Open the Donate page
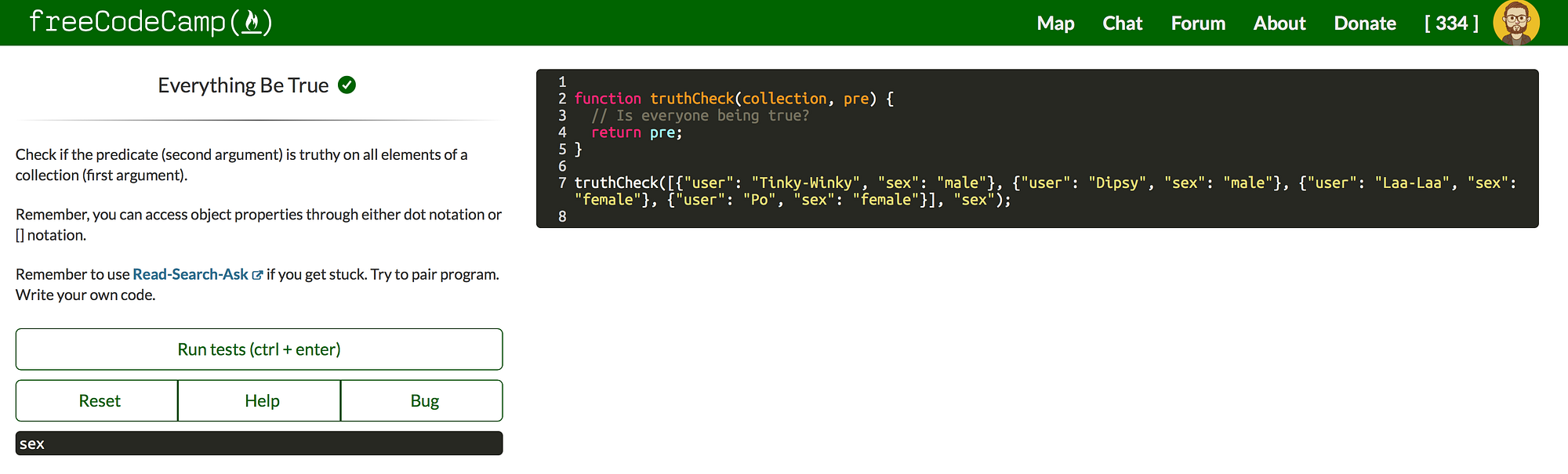The height and width of the screenshot is (474, 1568). point(1365,24)
